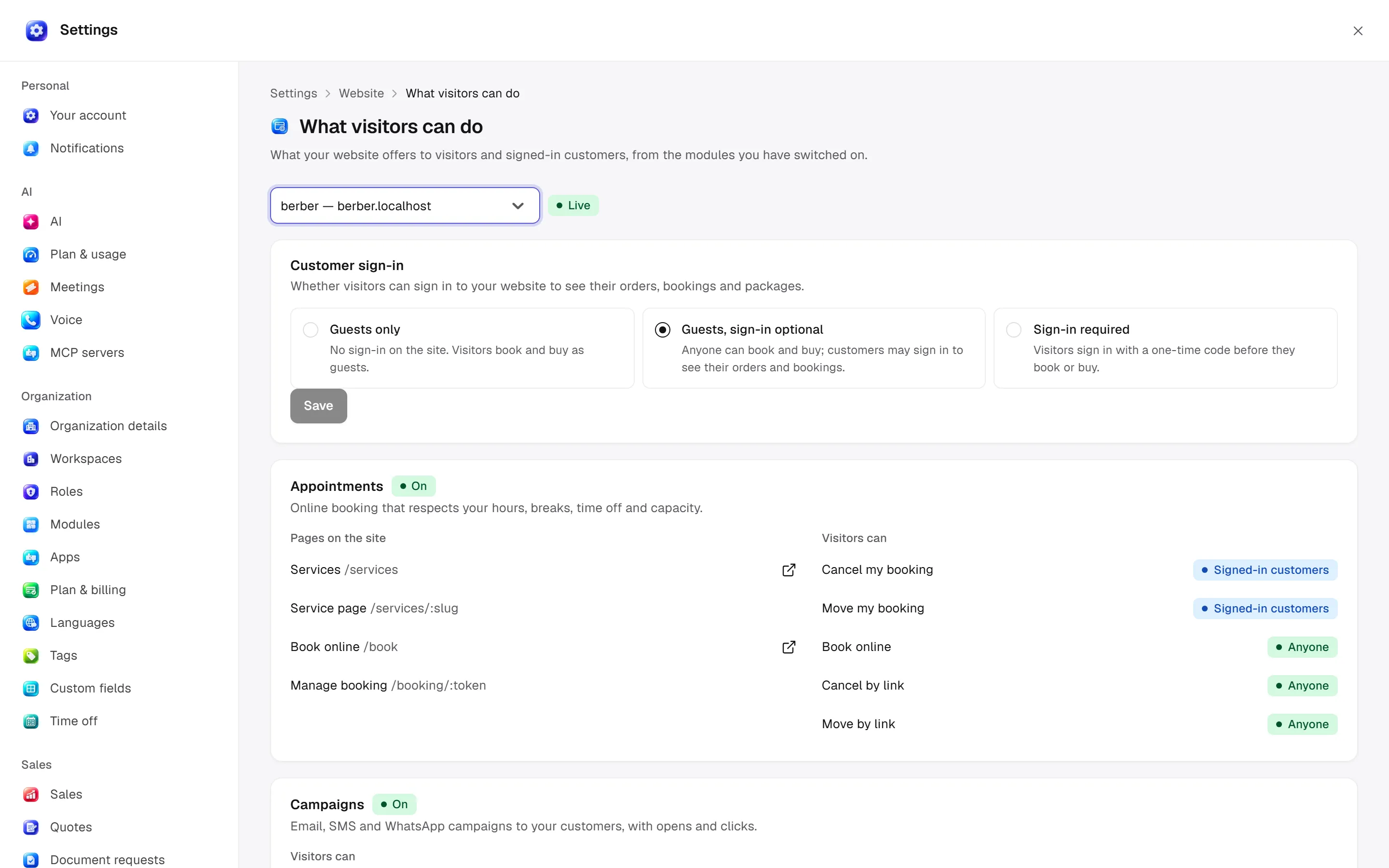
Task: Click Signed-in customers badge for Cancel my booking
Action: [1265, 570]
